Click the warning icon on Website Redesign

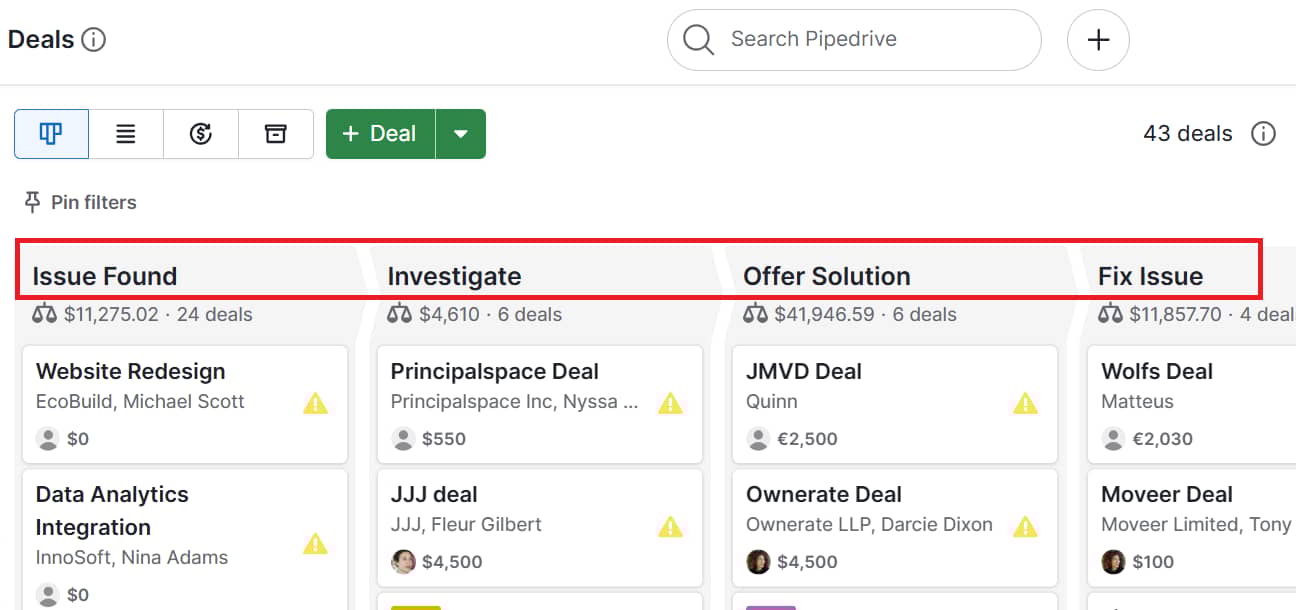point(316,403)
